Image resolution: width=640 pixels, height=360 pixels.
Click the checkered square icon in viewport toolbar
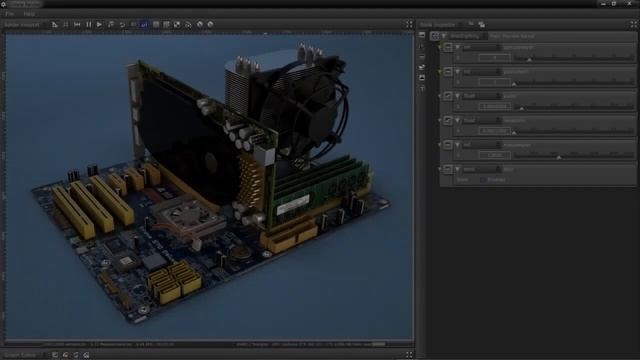pyautogui.click(x=177, y=24)
